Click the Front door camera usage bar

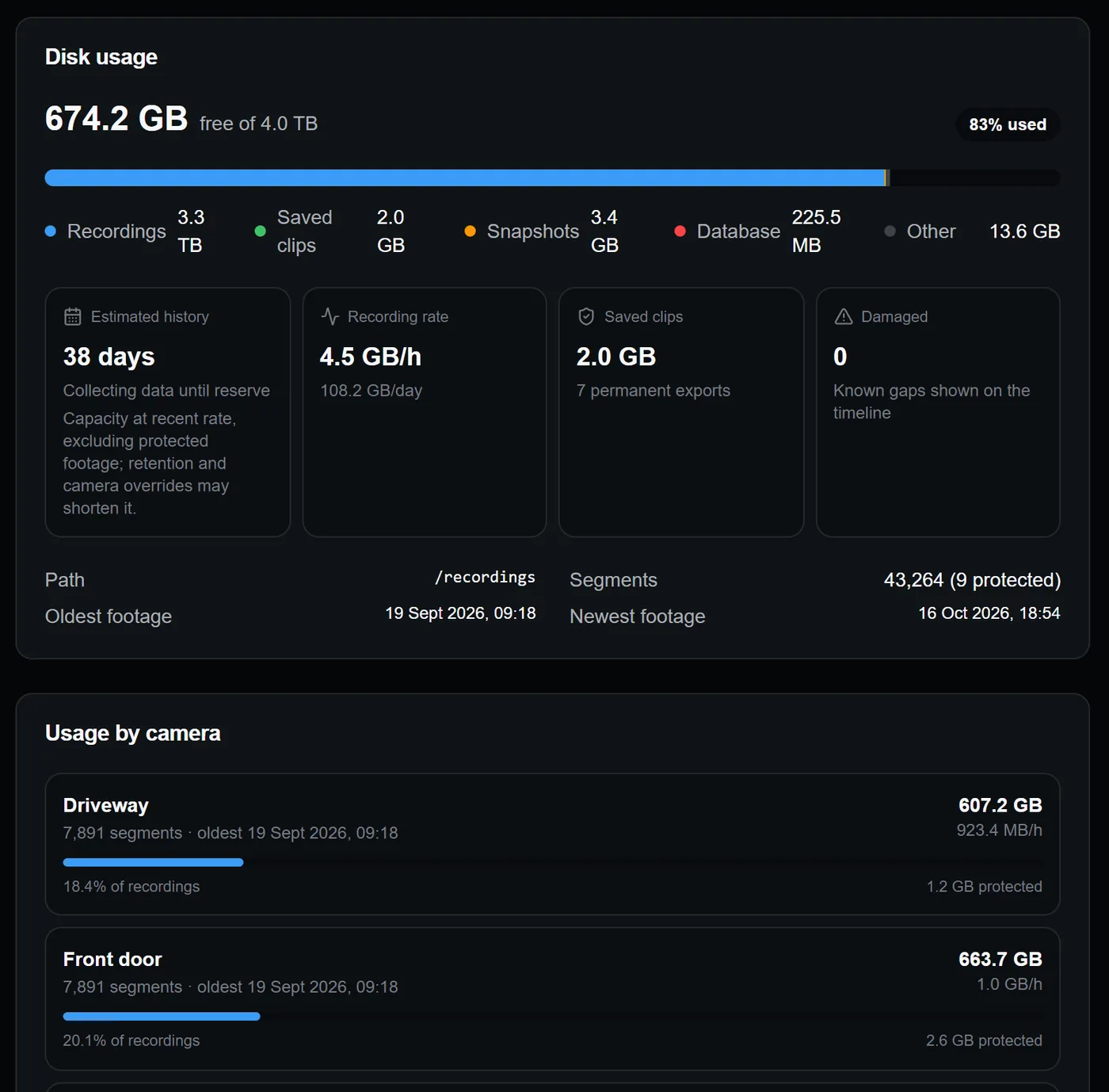(552, 1016)
